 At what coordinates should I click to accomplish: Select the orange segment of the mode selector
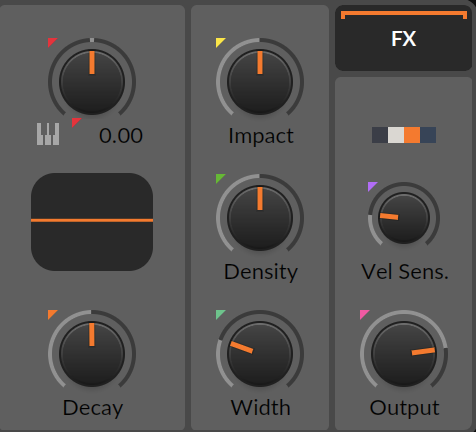pos(412,135)
